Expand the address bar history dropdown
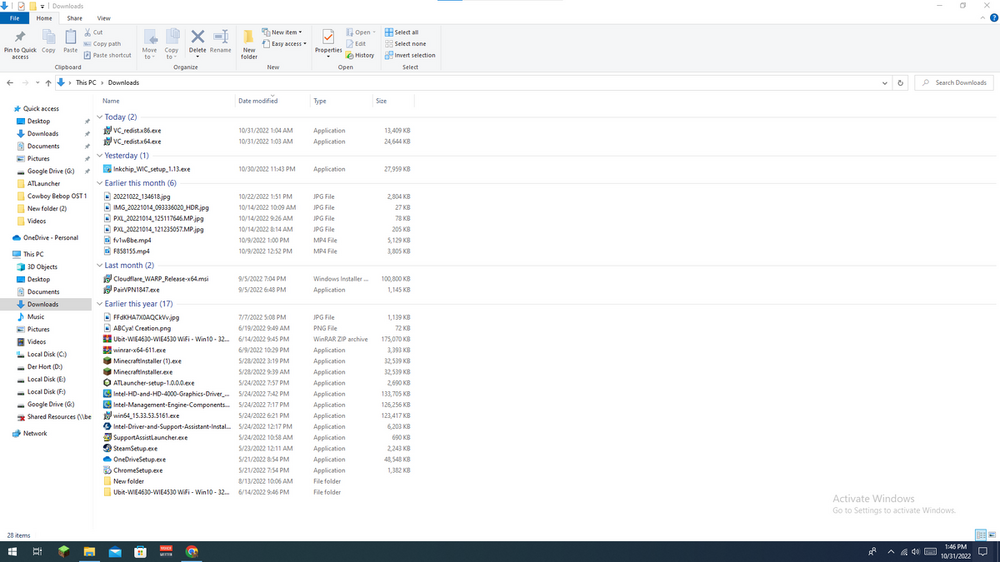Viewport: 1000px width, 562px height. [x=885, y=83]
